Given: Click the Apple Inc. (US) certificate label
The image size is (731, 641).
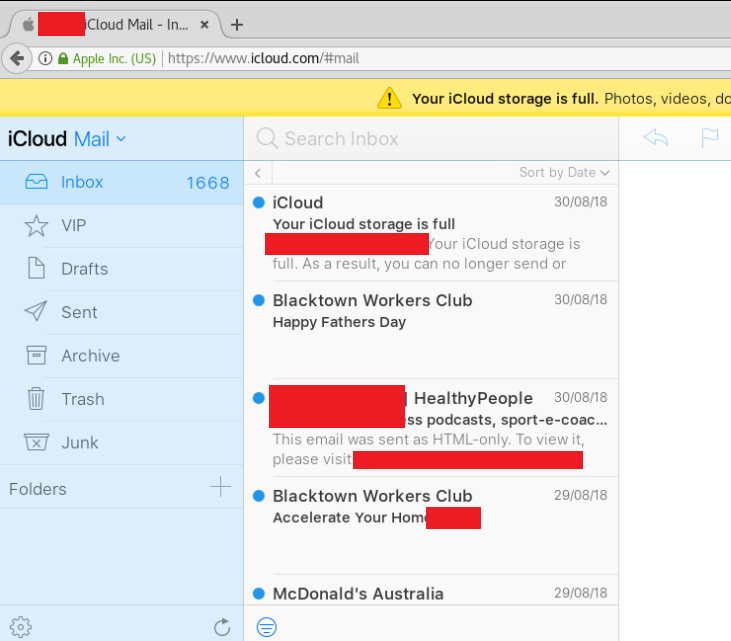Looking at the screenshot, I should click(114, 59).
